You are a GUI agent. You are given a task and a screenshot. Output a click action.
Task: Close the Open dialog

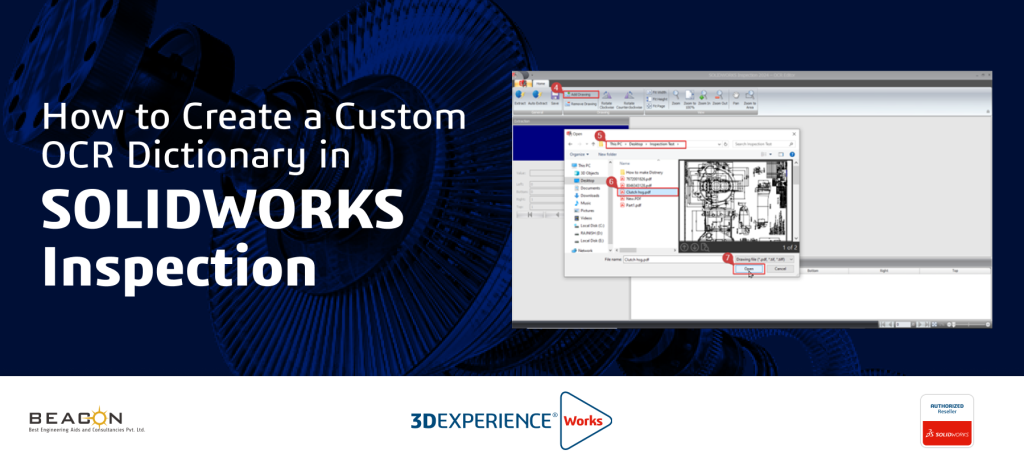pos(794,134)
